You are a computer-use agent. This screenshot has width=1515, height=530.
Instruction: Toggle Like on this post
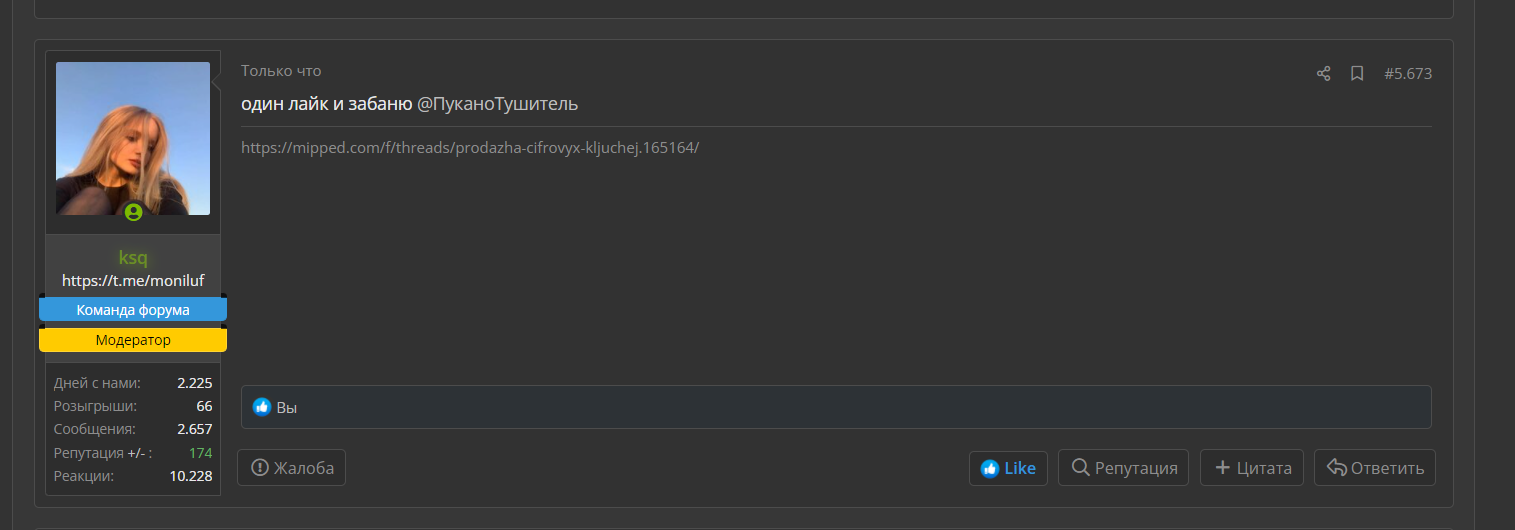pyautogui.click(x=1008, y=468)
